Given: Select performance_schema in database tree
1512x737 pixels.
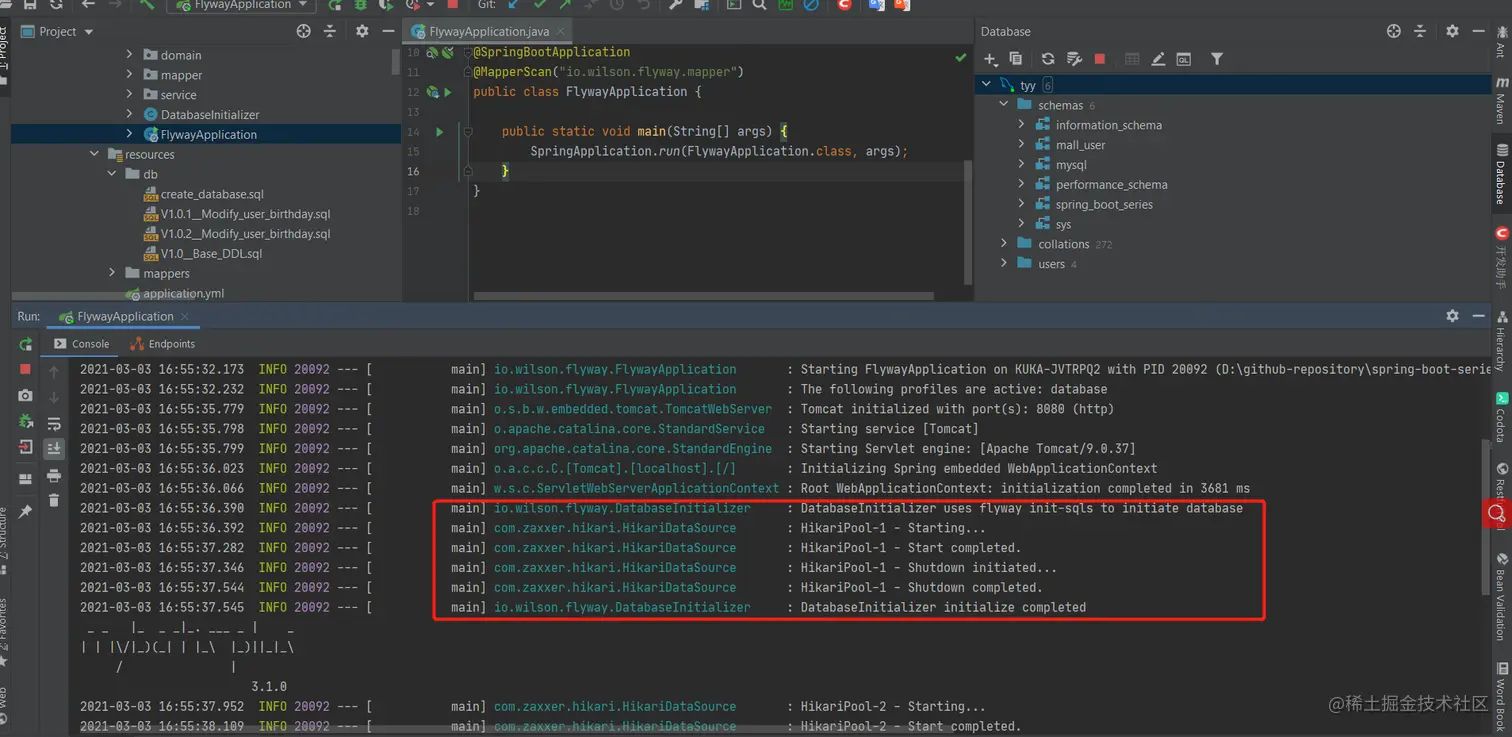Looking at the screenshot, I should [x=1111, y=185].
